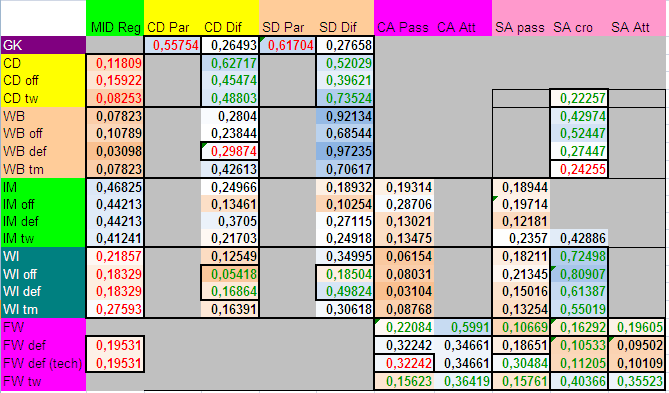This screenshot has height=393, width=669.
Task: Click the red 0,61704 SD Par cell
Action: pos(287,45)
